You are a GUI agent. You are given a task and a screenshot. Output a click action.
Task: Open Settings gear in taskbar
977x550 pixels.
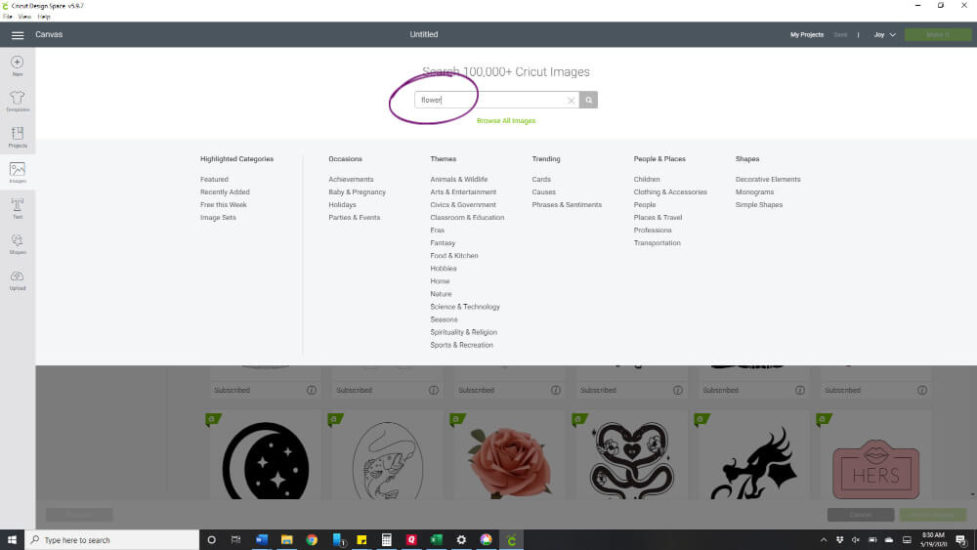pos(461,539)
